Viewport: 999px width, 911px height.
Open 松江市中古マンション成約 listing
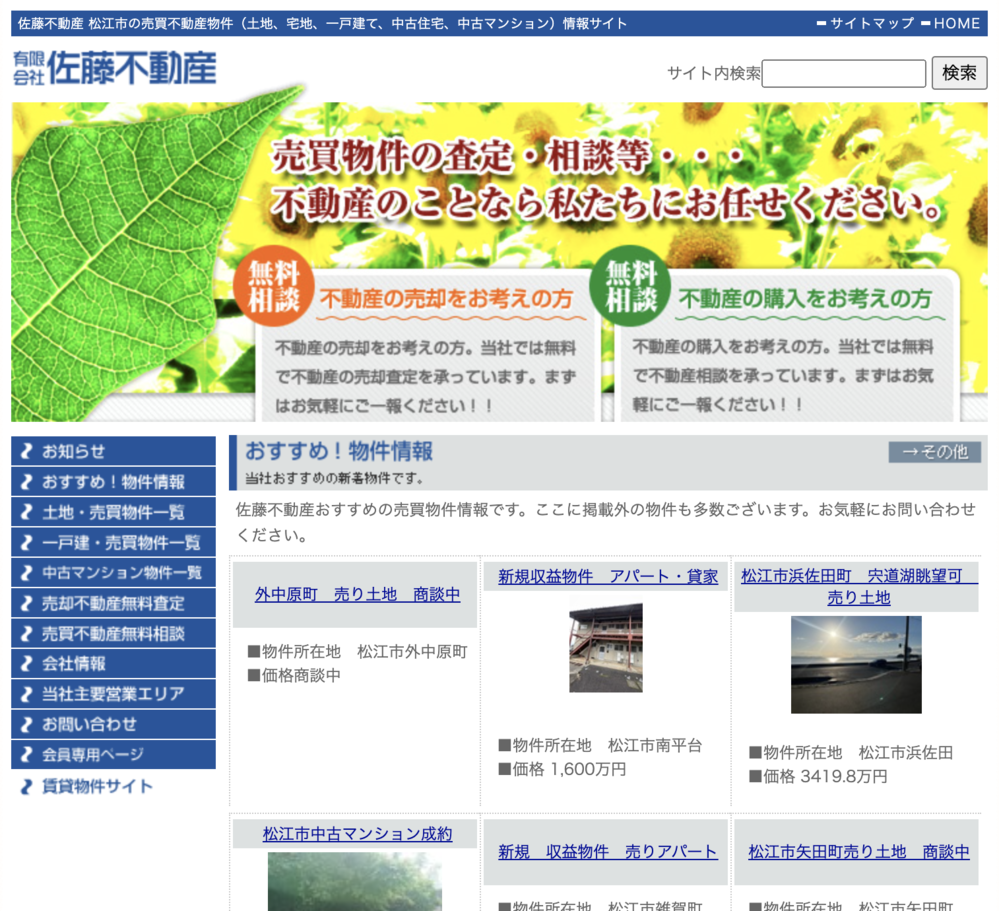[x=357, y=834]
